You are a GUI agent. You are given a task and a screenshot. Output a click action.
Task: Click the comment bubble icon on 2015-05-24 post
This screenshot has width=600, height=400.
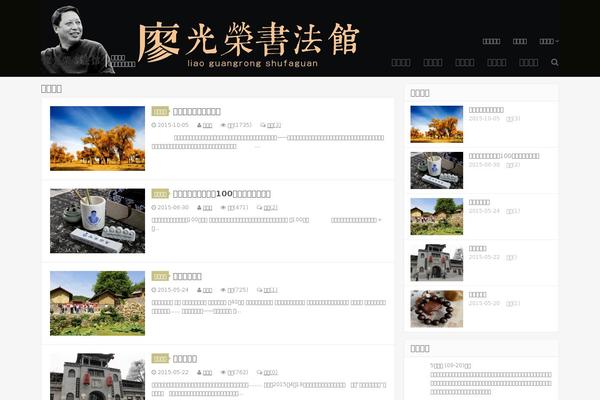point(260,290)
